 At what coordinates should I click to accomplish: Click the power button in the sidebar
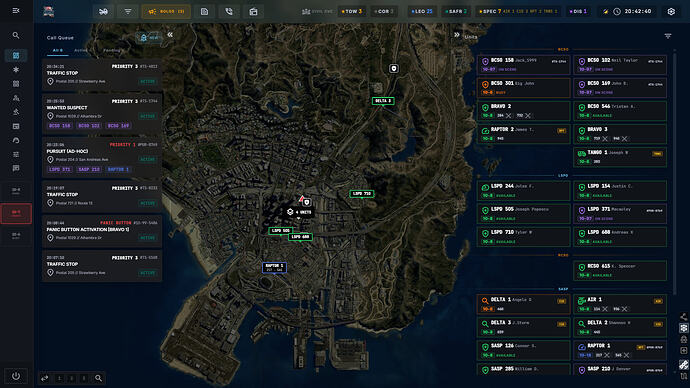[x=16, y=376]
